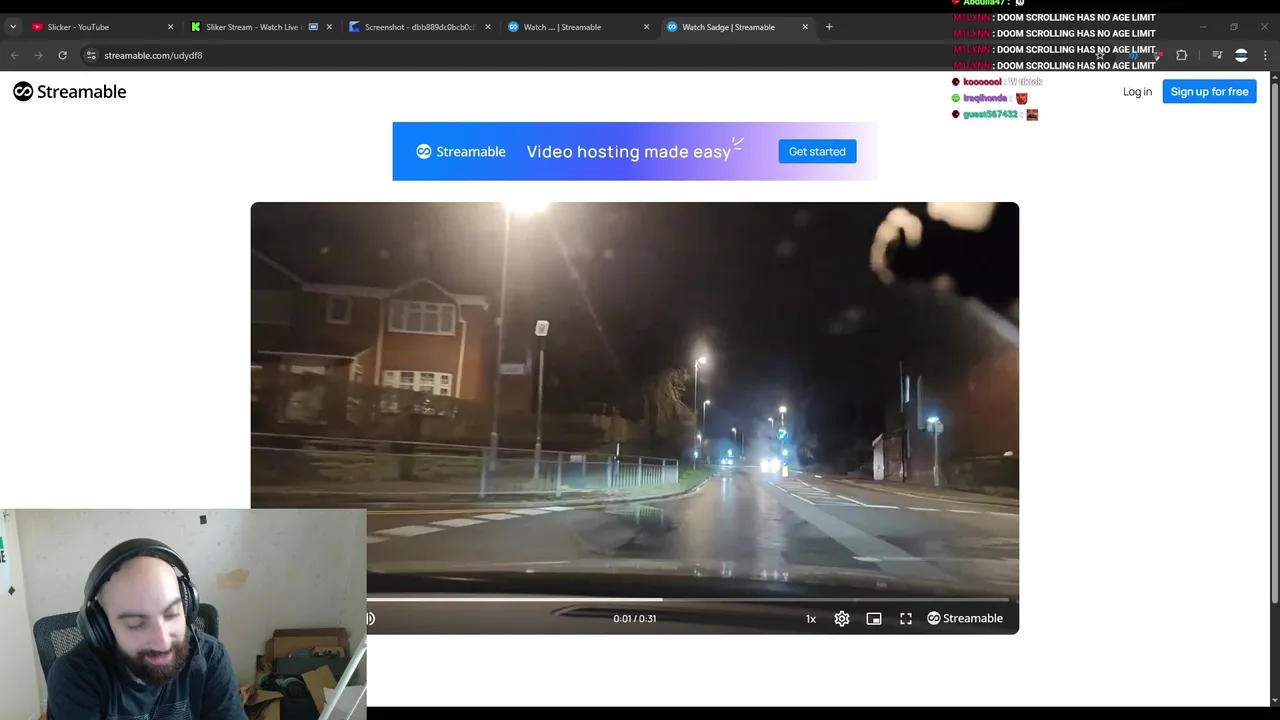Close the Sliker Stream tab
The height and width of the screenshot is (720, 1280).
coord(329,27)
